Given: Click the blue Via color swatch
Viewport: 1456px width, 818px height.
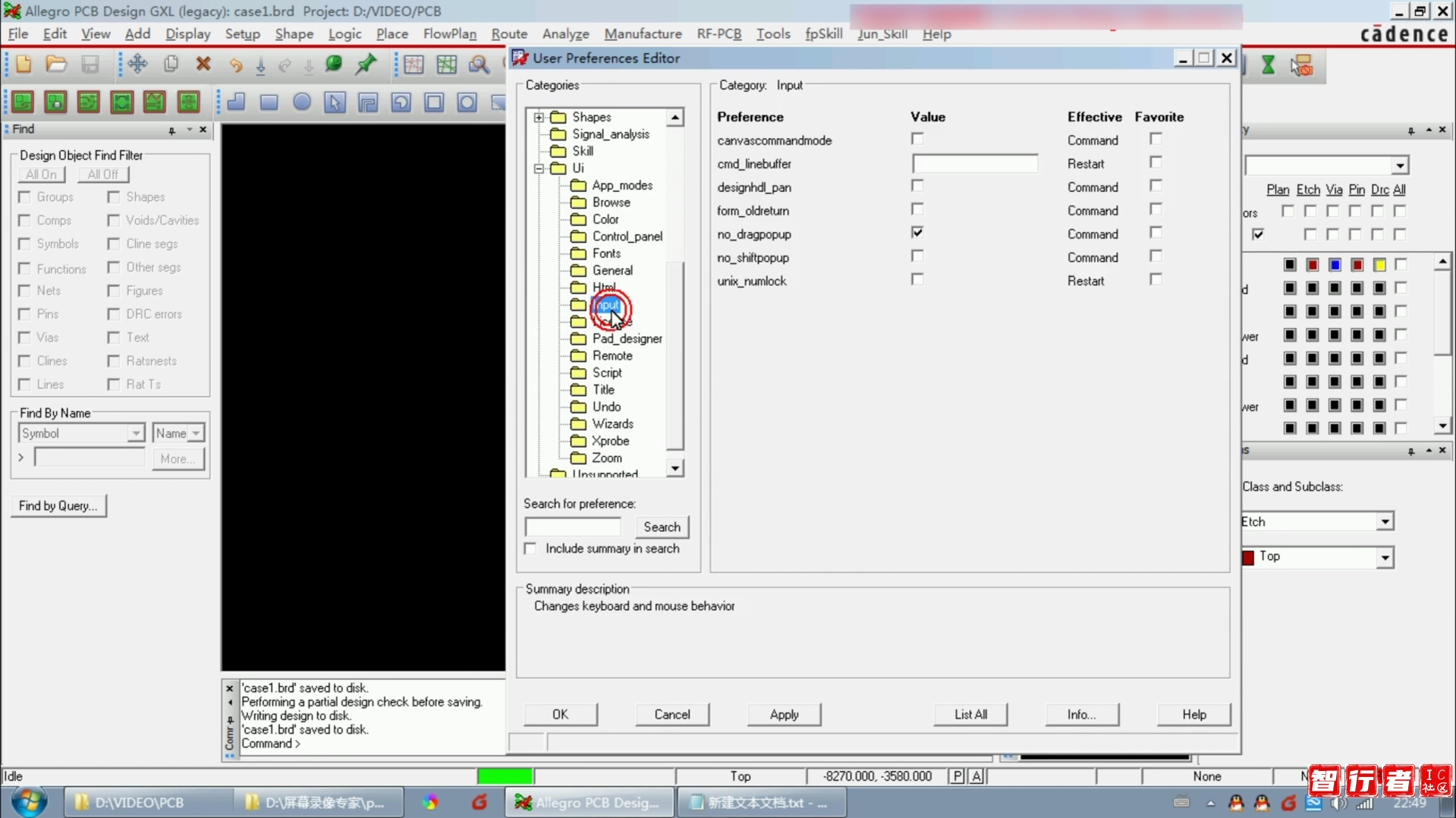Looking at the screenshot, I should (1335, 265).
